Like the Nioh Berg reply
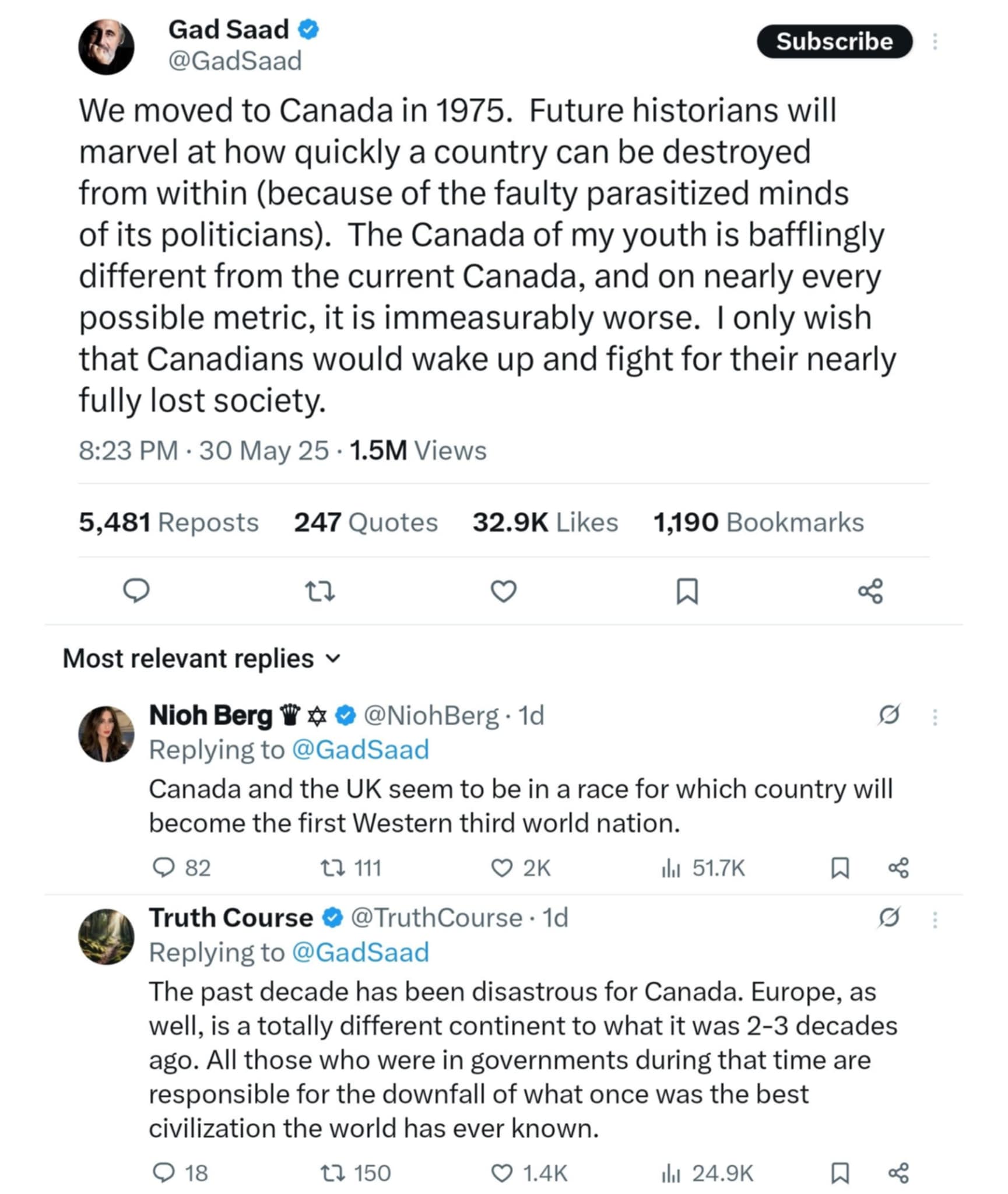The height and width of the screenshot is (1194, 1008). (502, 868)
